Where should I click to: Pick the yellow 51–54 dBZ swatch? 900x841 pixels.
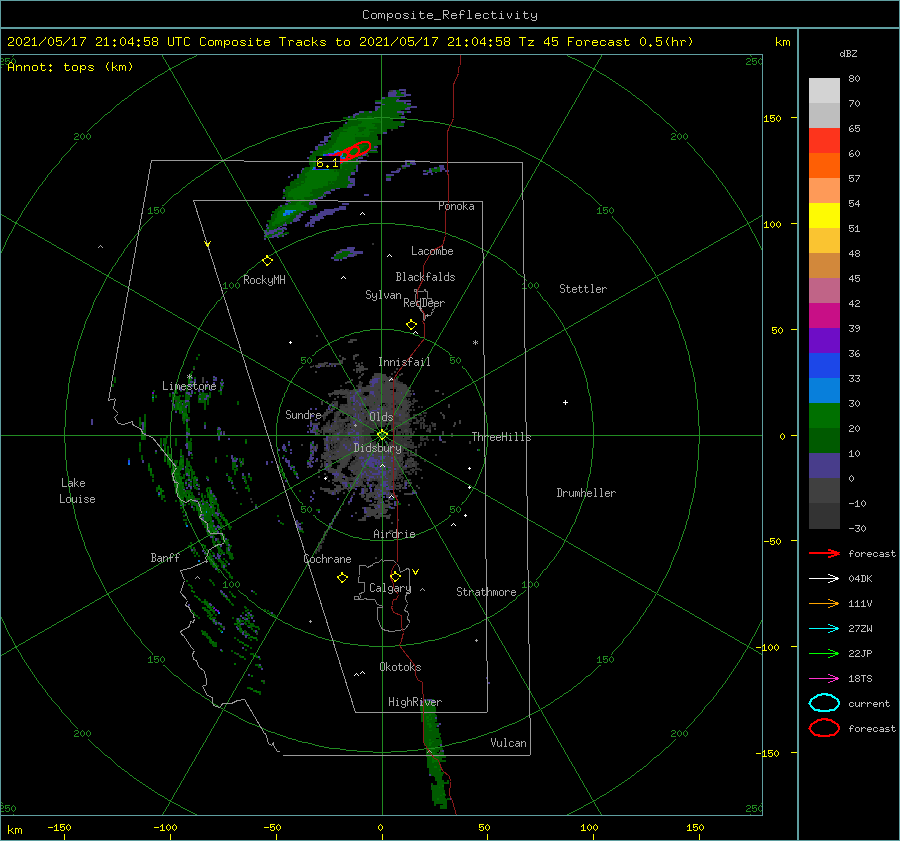tap(824, 215)
